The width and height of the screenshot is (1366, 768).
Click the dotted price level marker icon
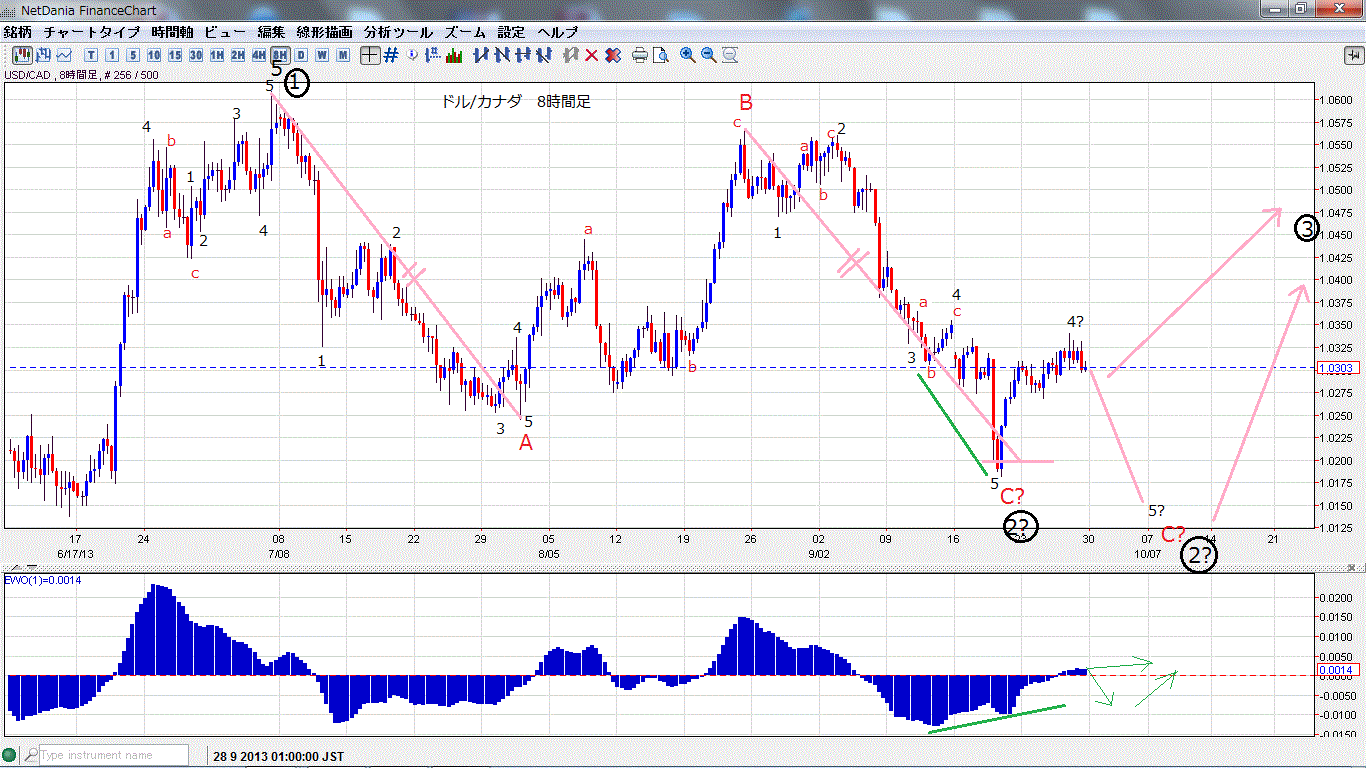433,55
